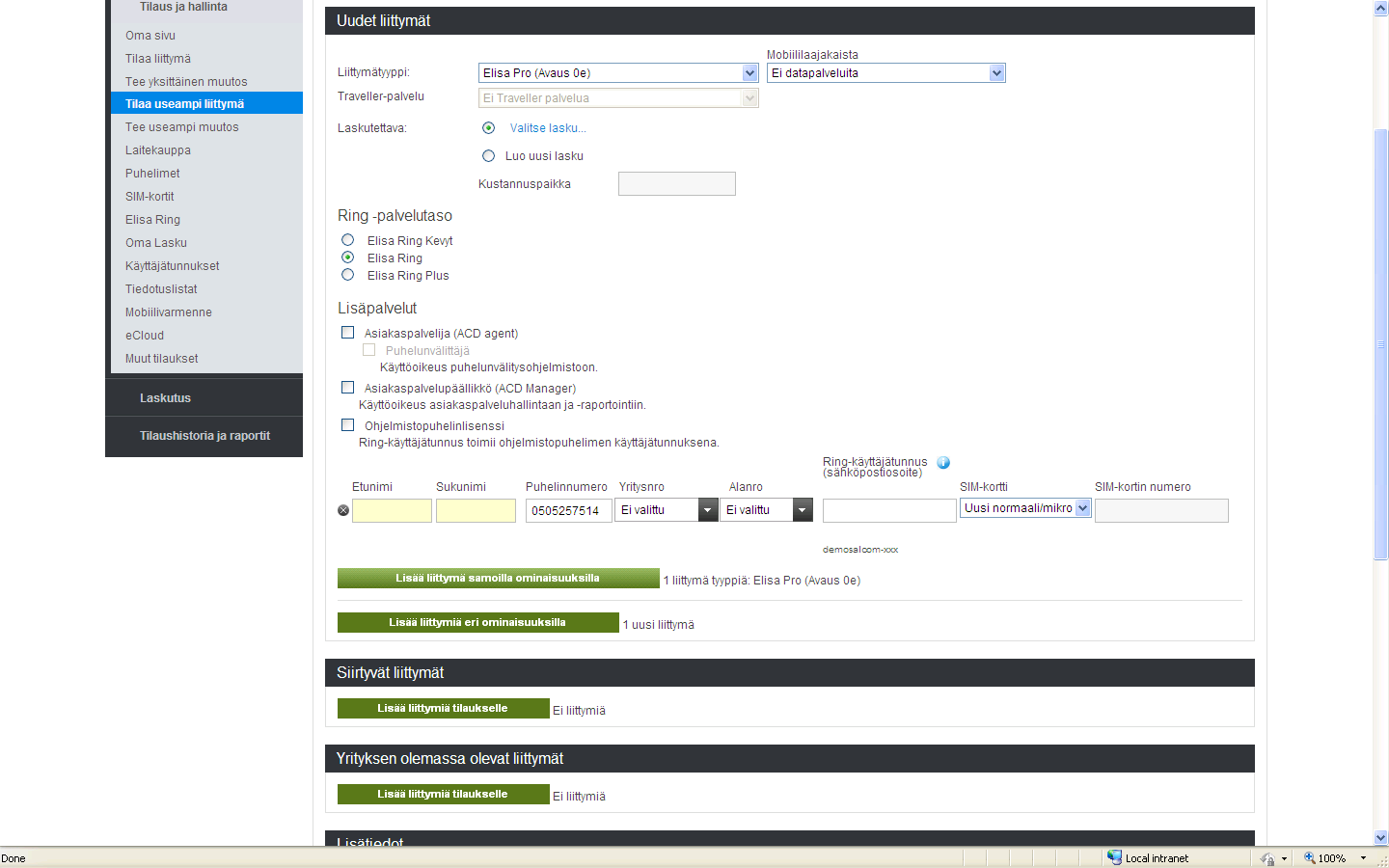Image resolution: width=1389 pixels, height=868 pixels.
Task: Open Tee useampi muutos menu item
Action: [182, 127]
